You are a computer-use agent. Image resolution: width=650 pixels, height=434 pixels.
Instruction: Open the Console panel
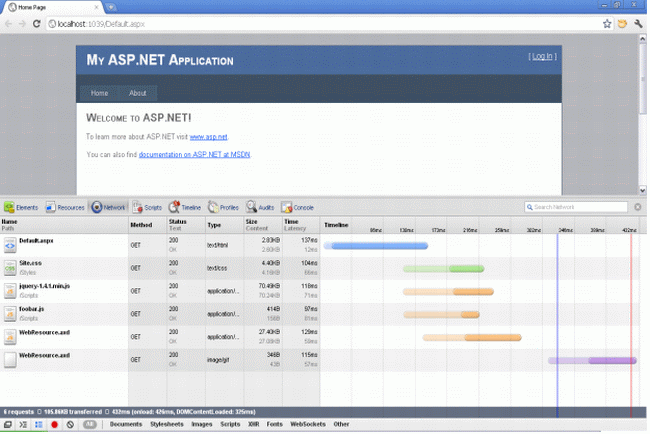297,207
